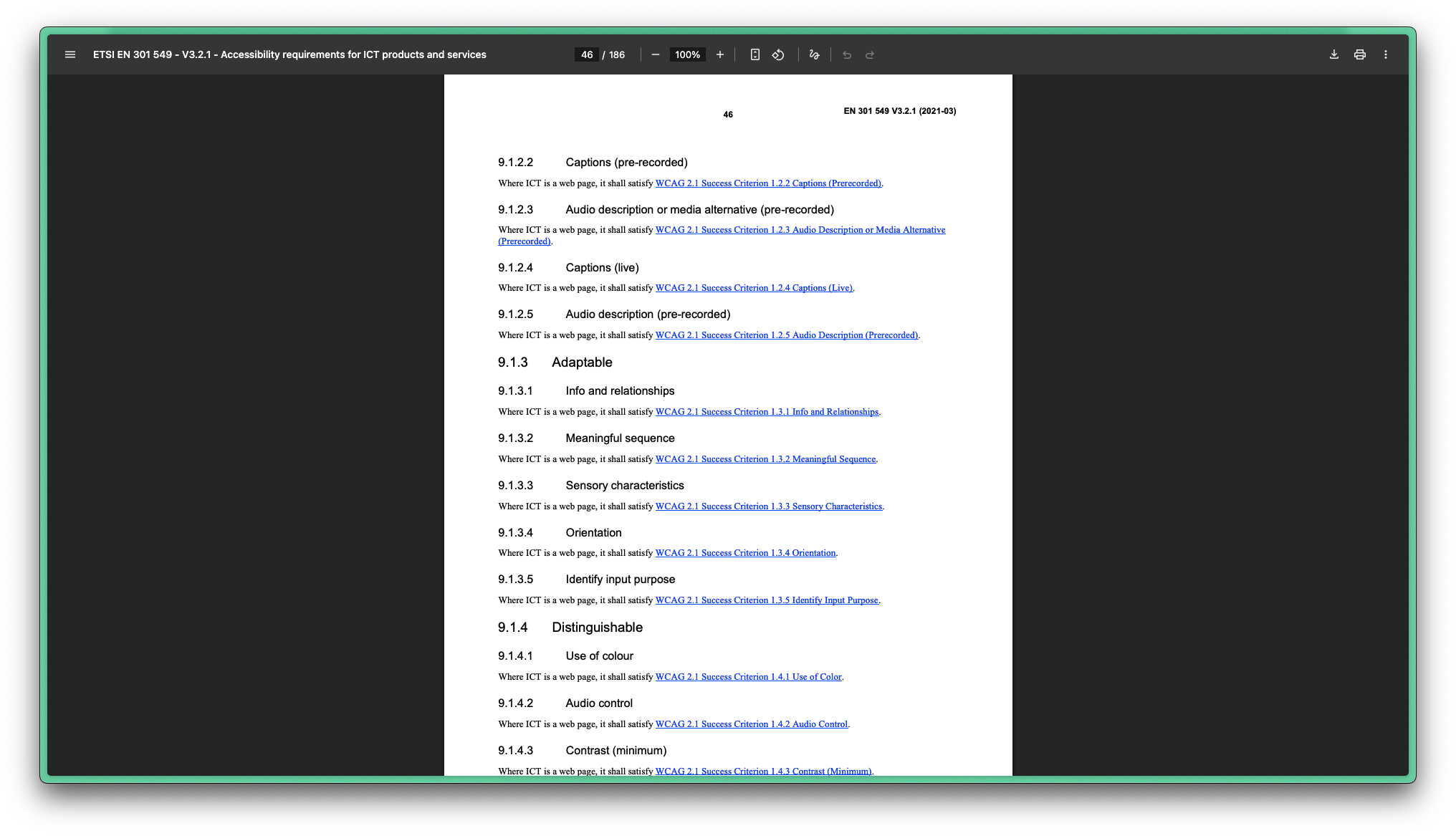Open WCAG 1.3.1 Info and Relationships link
This screenshot has width=1456, height=836.
point(767,412)
